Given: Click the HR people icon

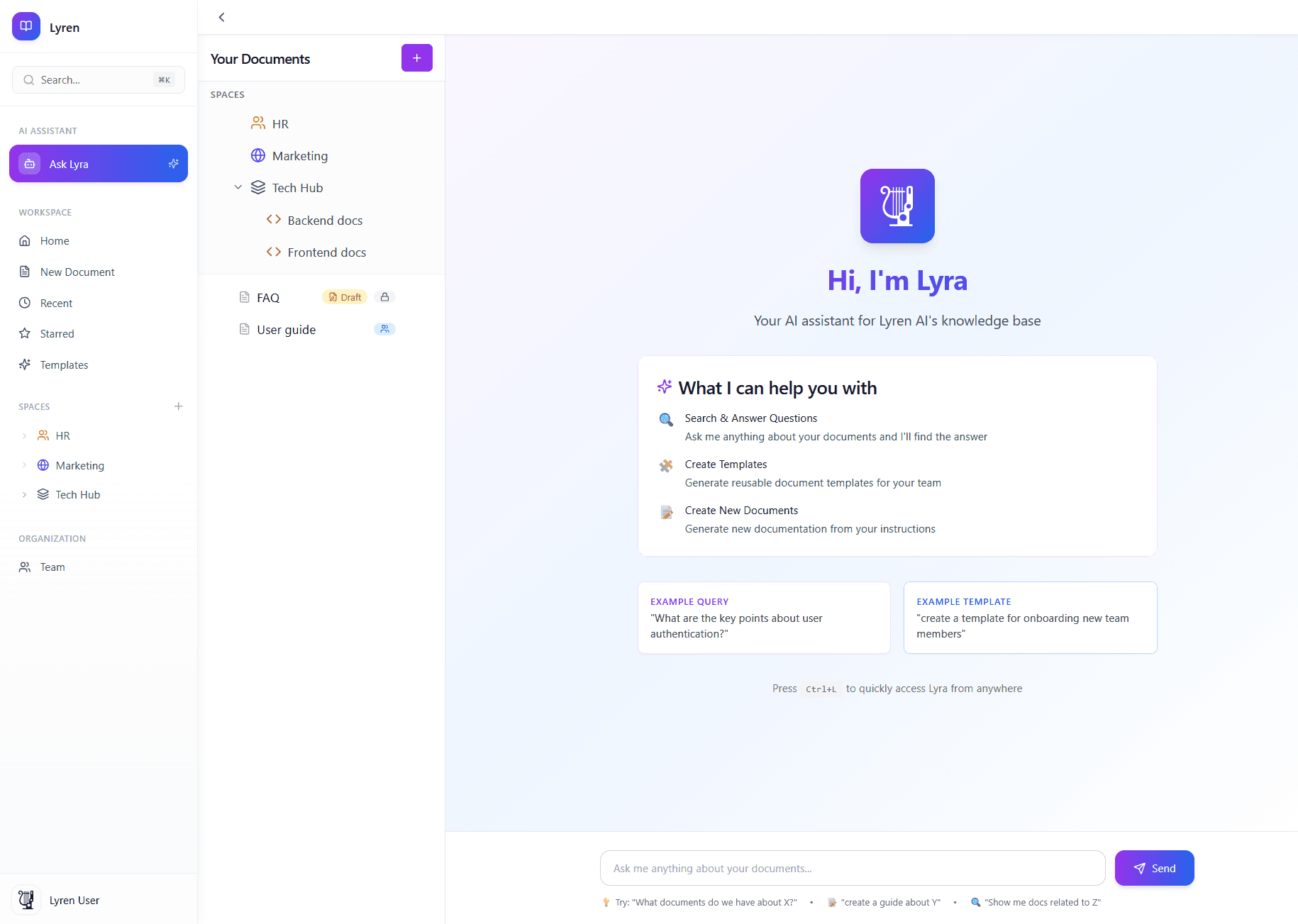Looking at the screenshot, I should point(257,123).
